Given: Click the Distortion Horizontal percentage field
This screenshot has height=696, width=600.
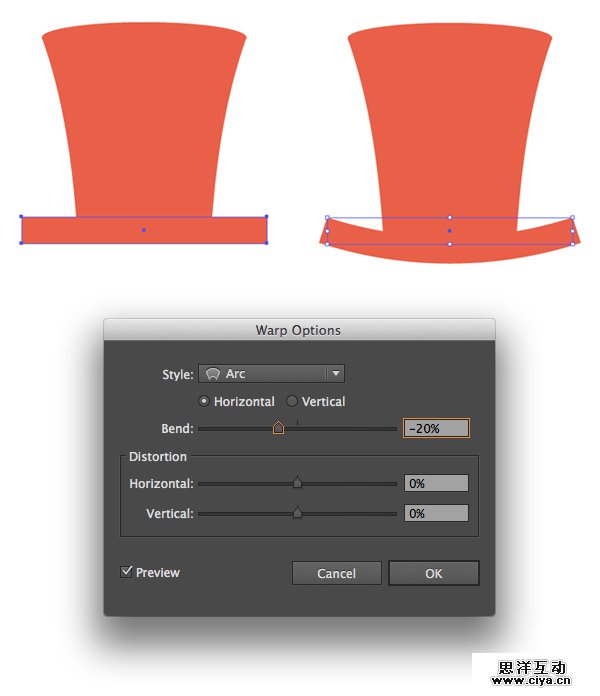Looking at the screenshot, I should pos(436,483).
